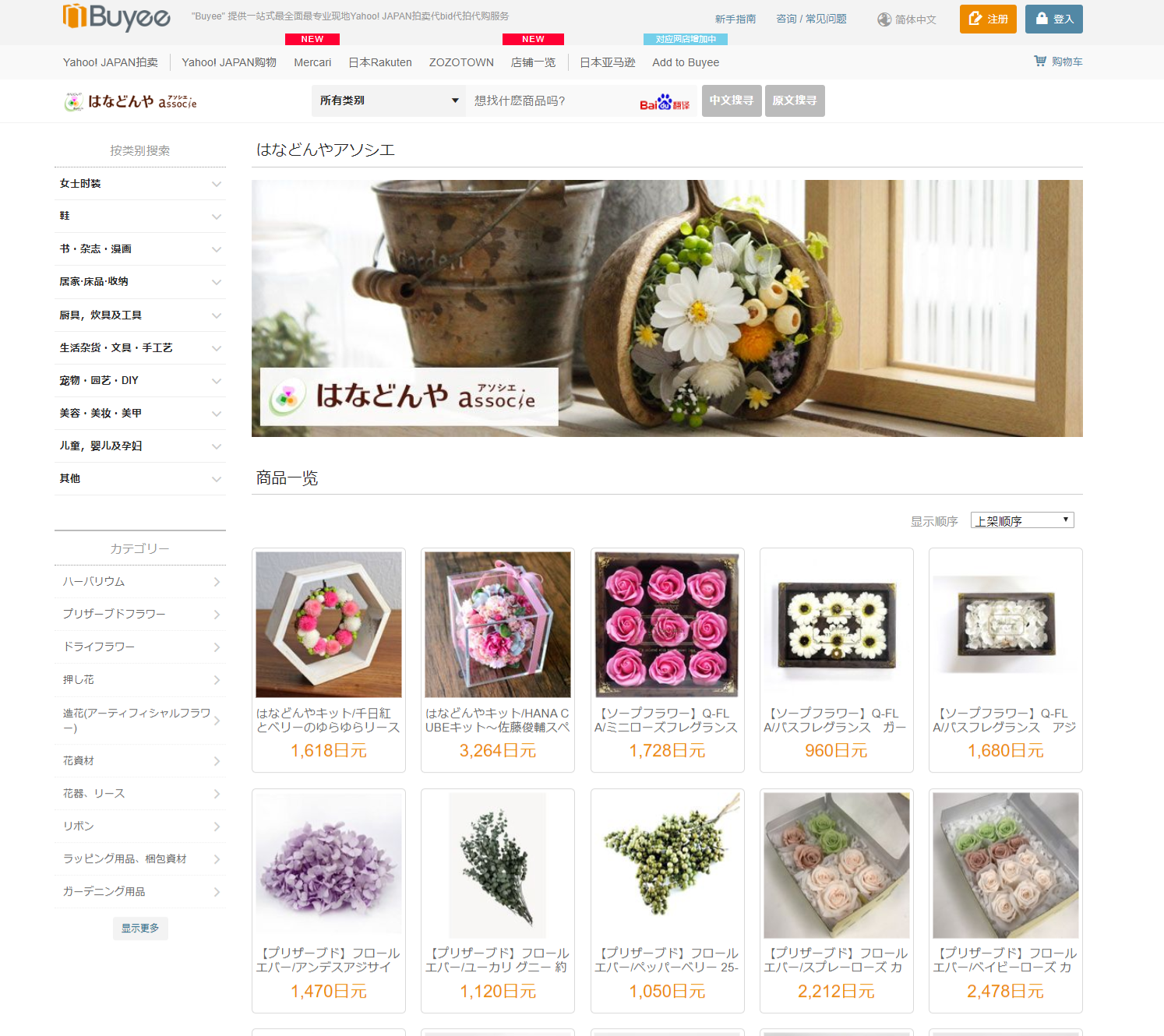
Task: Open the ZOZOTOWN tab
Action: 461,62
